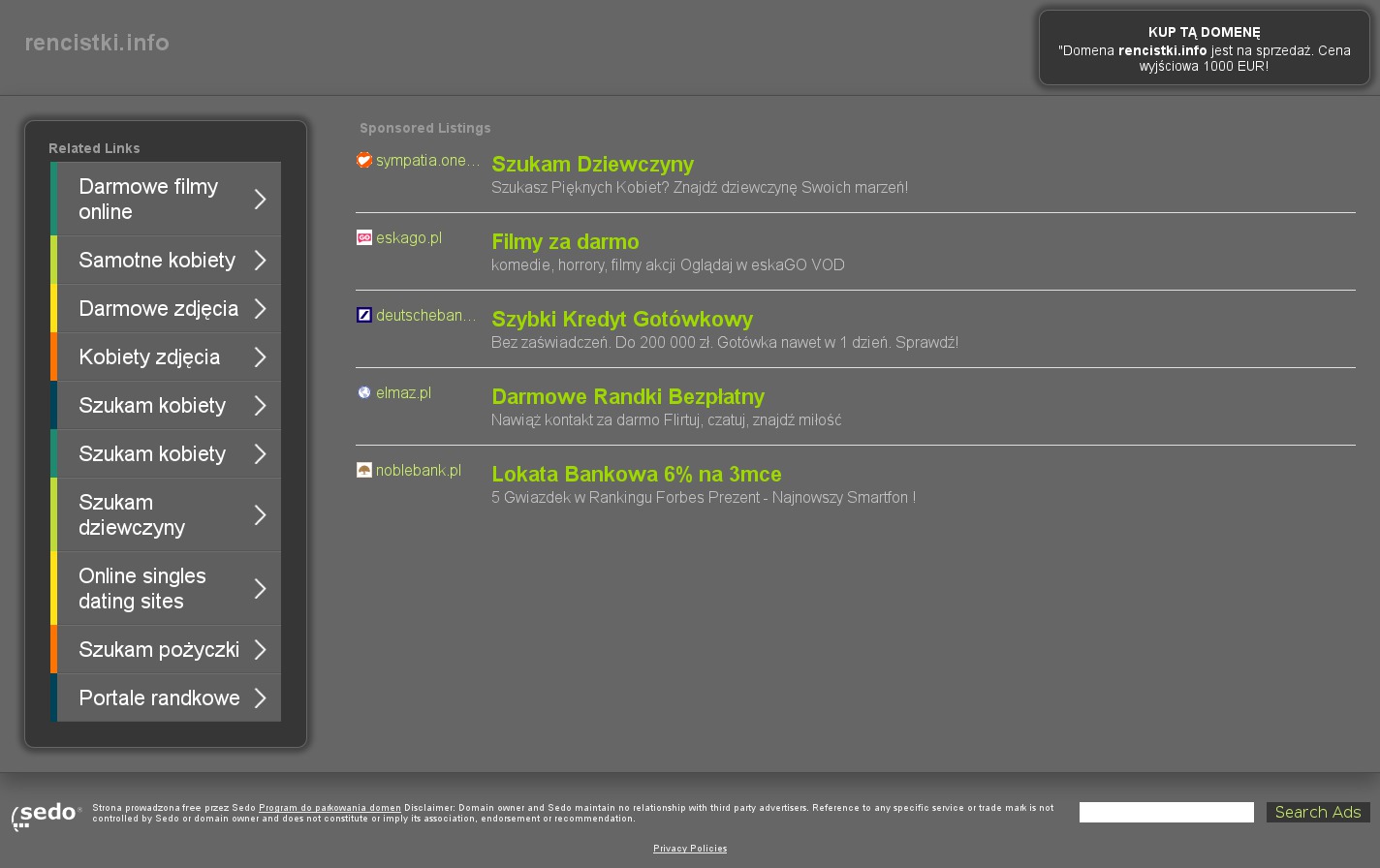Viewport: 1380px width, 868px height.
Task: Open the Samotne kobiety related link
Action: pyautogui.click(x=157, y=261)
